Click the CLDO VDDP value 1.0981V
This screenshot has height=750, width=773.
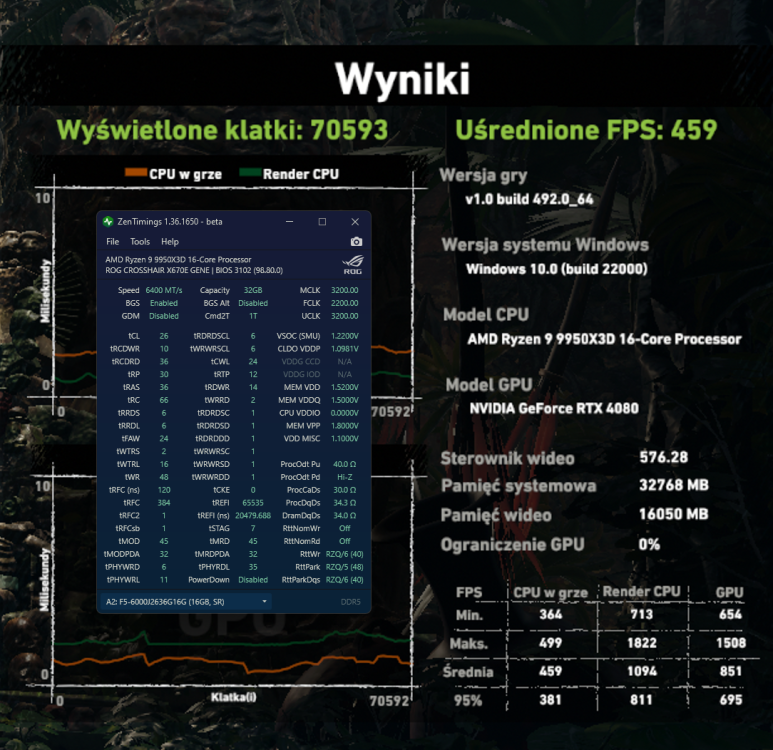(x=345, y=349)
